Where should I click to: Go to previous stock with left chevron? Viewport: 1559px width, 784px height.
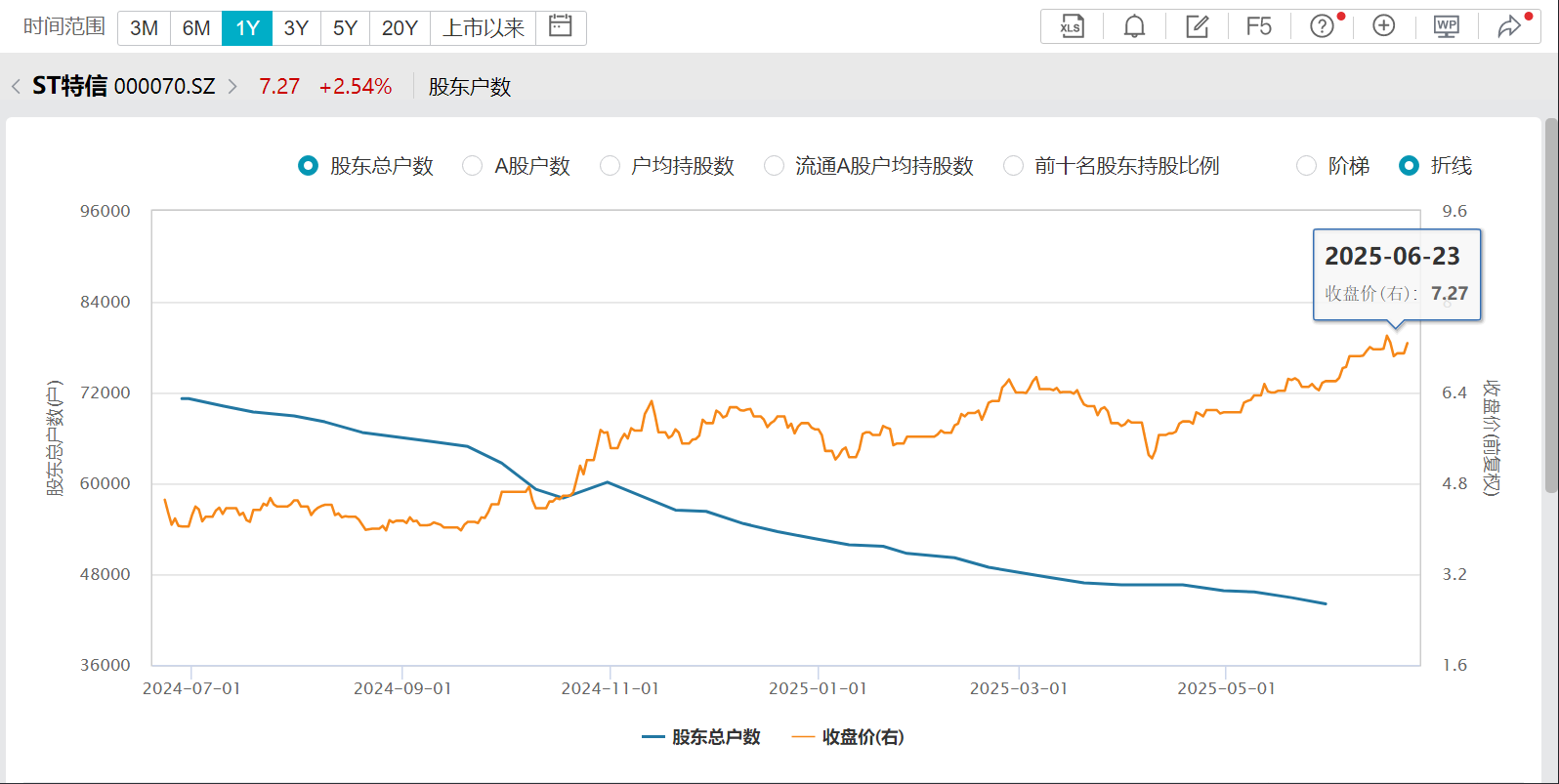pyautogui.click(x=16, y=87)
